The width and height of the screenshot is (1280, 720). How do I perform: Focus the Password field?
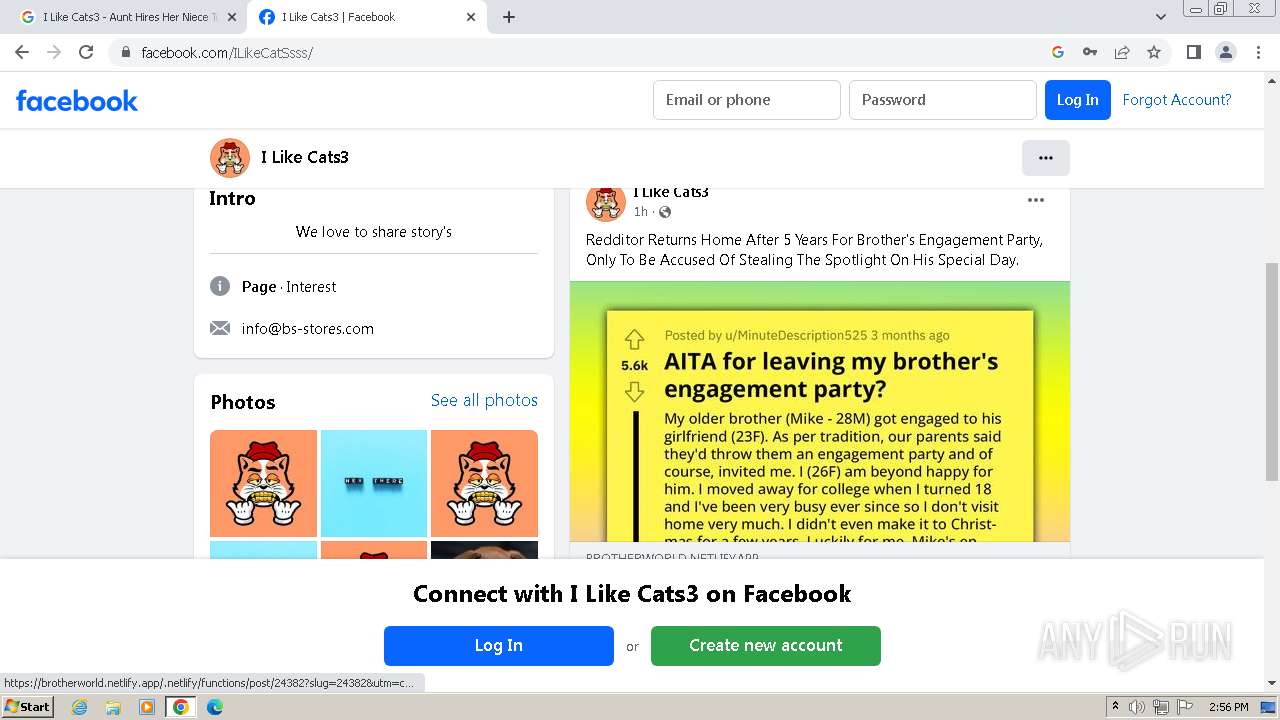pyautogui.click(x=943, y=100)
